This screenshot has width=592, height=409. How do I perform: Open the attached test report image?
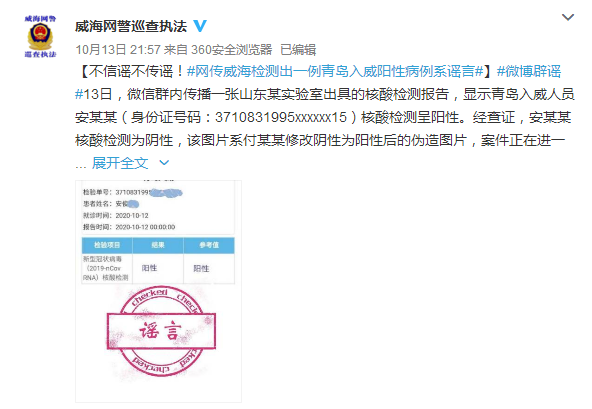[x=158, y=291]
